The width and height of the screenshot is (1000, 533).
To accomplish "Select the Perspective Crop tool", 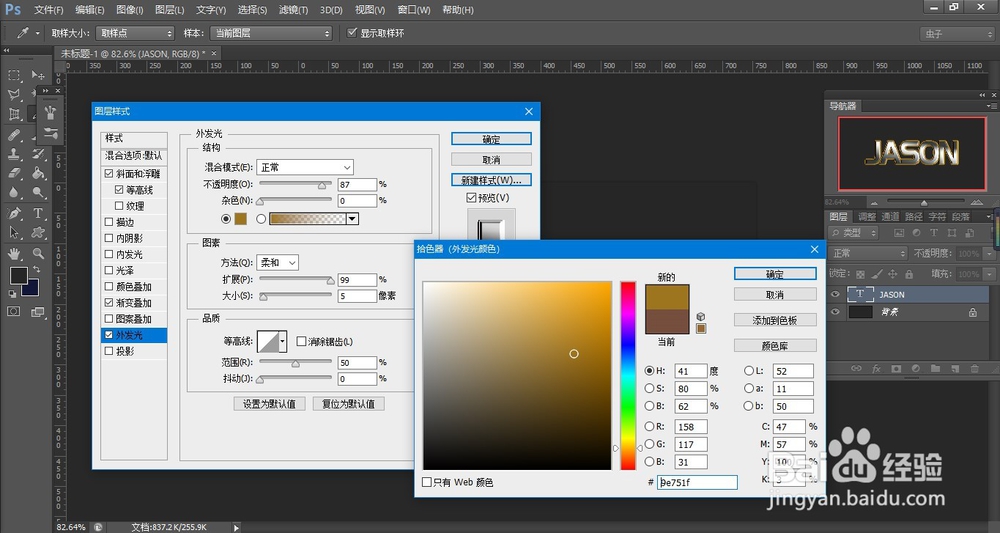I will coord(14,114).
